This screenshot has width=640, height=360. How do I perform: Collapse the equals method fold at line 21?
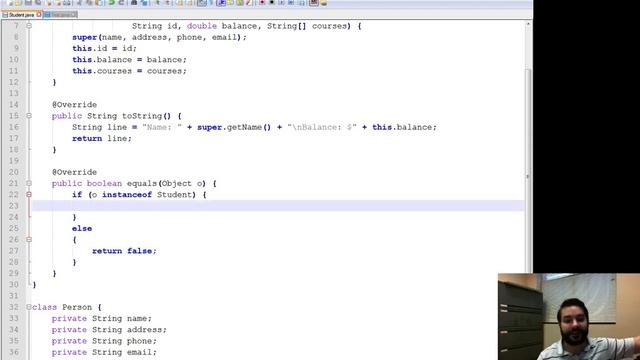[x=29, y=183]
